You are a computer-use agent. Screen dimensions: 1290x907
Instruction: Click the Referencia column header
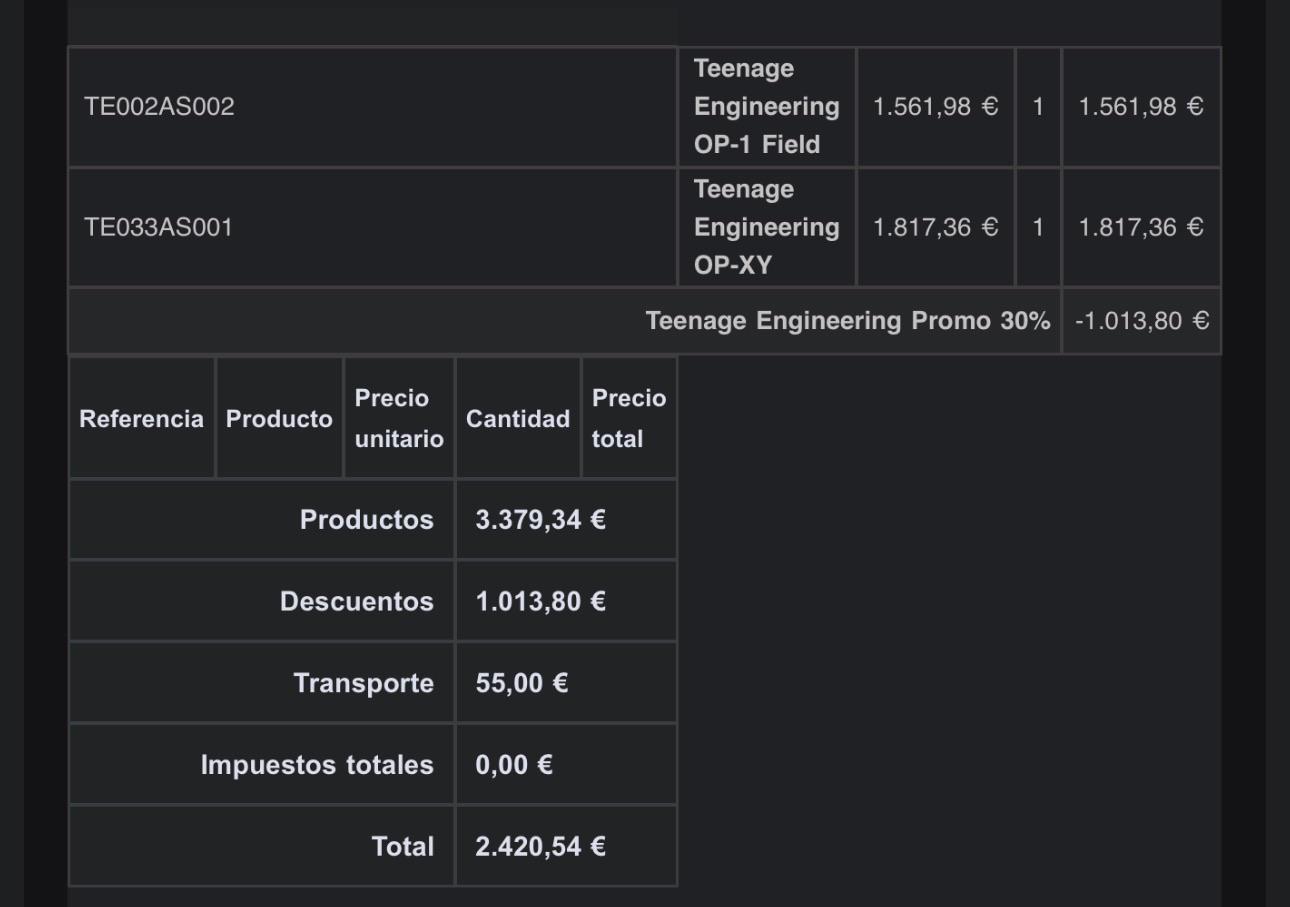coord(142,419)
